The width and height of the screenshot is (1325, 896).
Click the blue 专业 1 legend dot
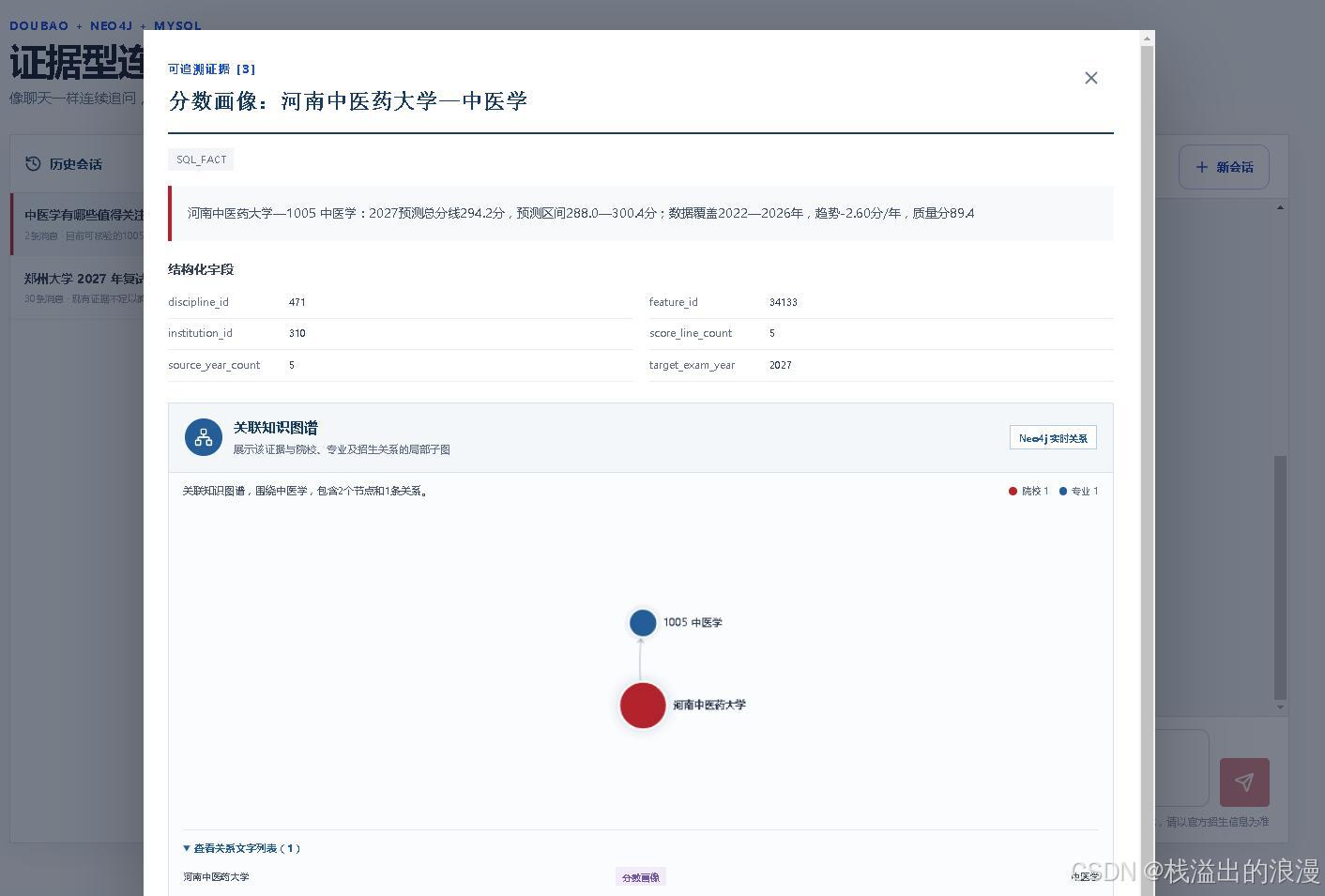[1063, 491]
